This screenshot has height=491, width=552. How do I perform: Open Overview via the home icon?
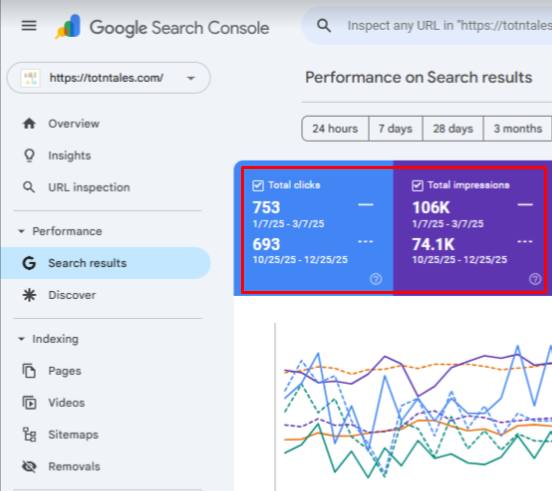[29, 124]
